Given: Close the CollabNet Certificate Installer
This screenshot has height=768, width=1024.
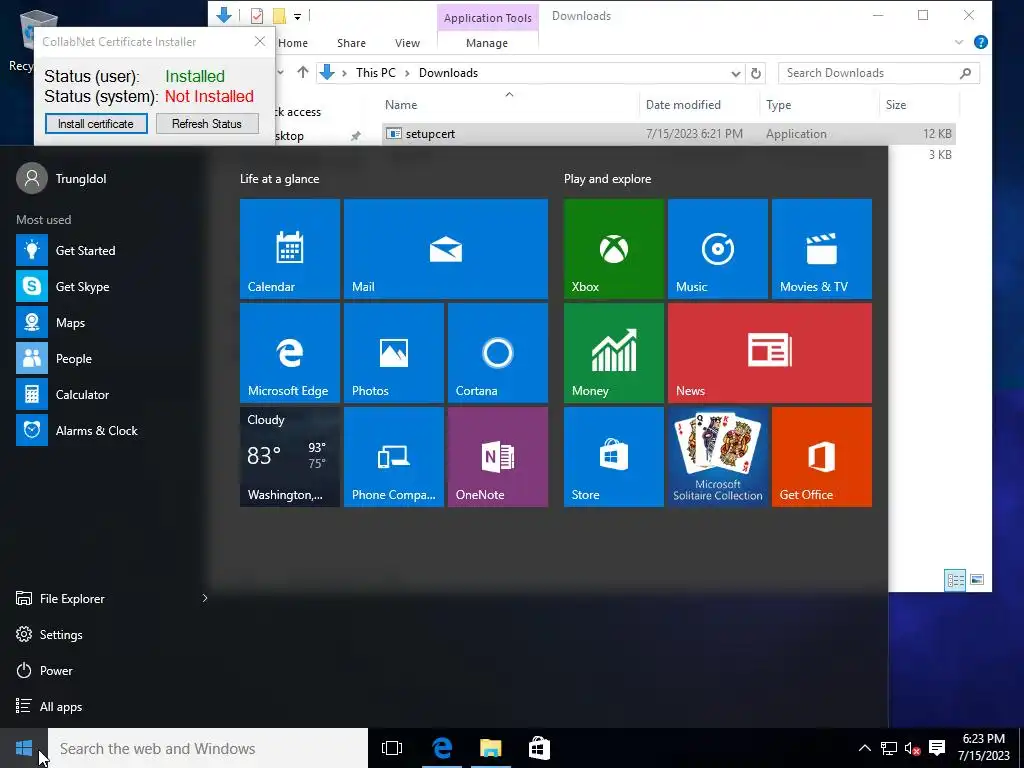Looking at the screenshot, I should click(x=259, y=41).
